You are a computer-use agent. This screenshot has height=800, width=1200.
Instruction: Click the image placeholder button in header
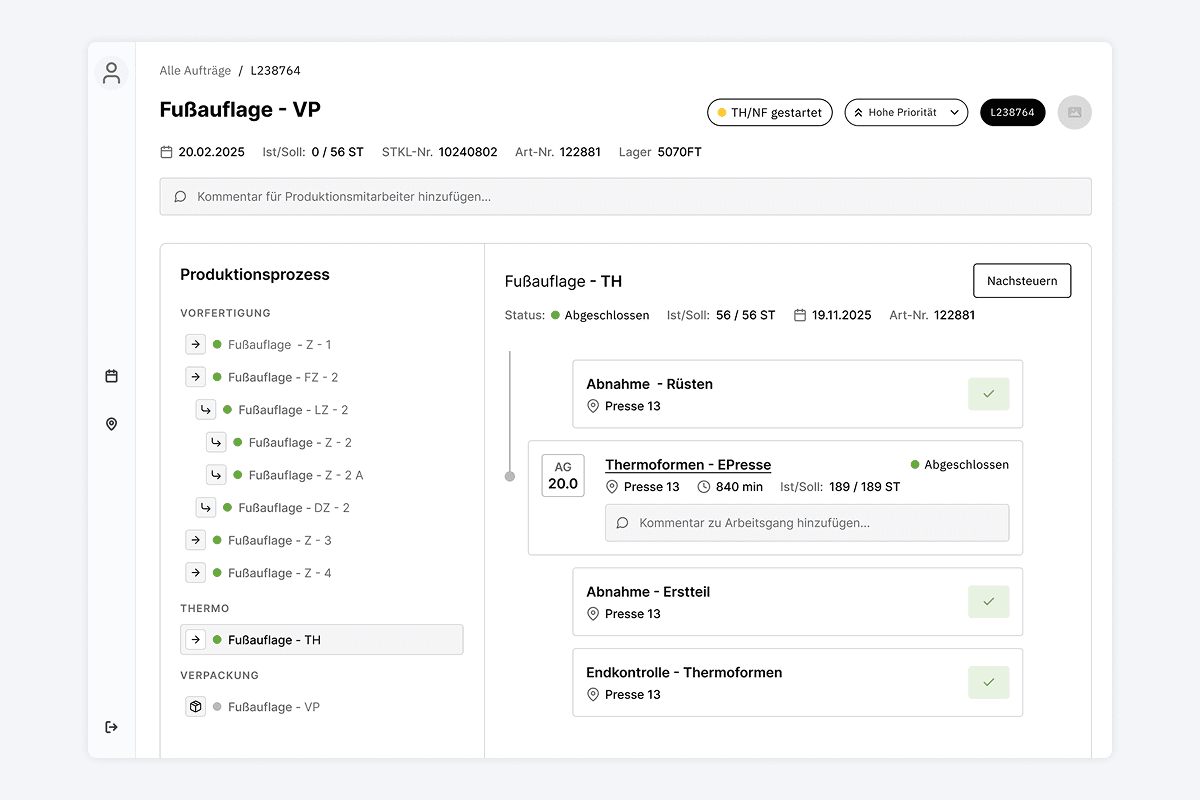click(1074, 113)
